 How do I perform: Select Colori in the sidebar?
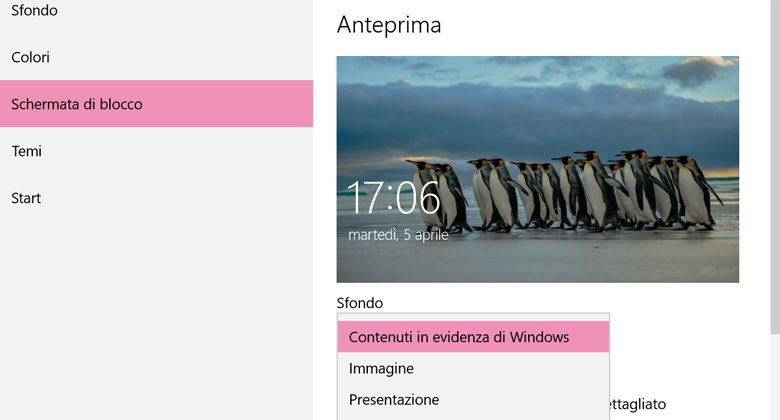30,57
